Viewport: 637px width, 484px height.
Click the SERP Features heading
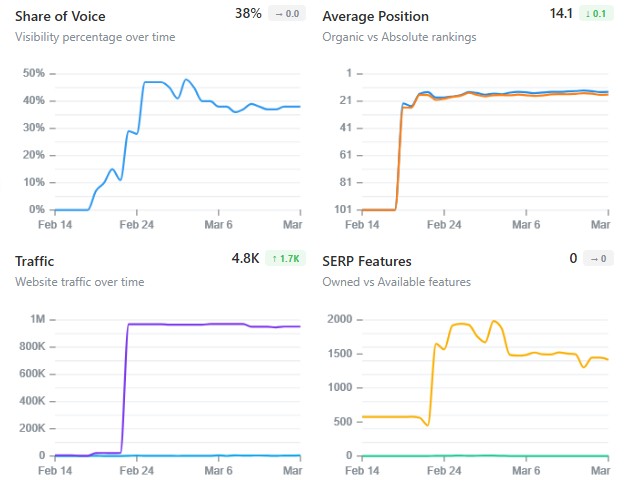tap(366, 261)
